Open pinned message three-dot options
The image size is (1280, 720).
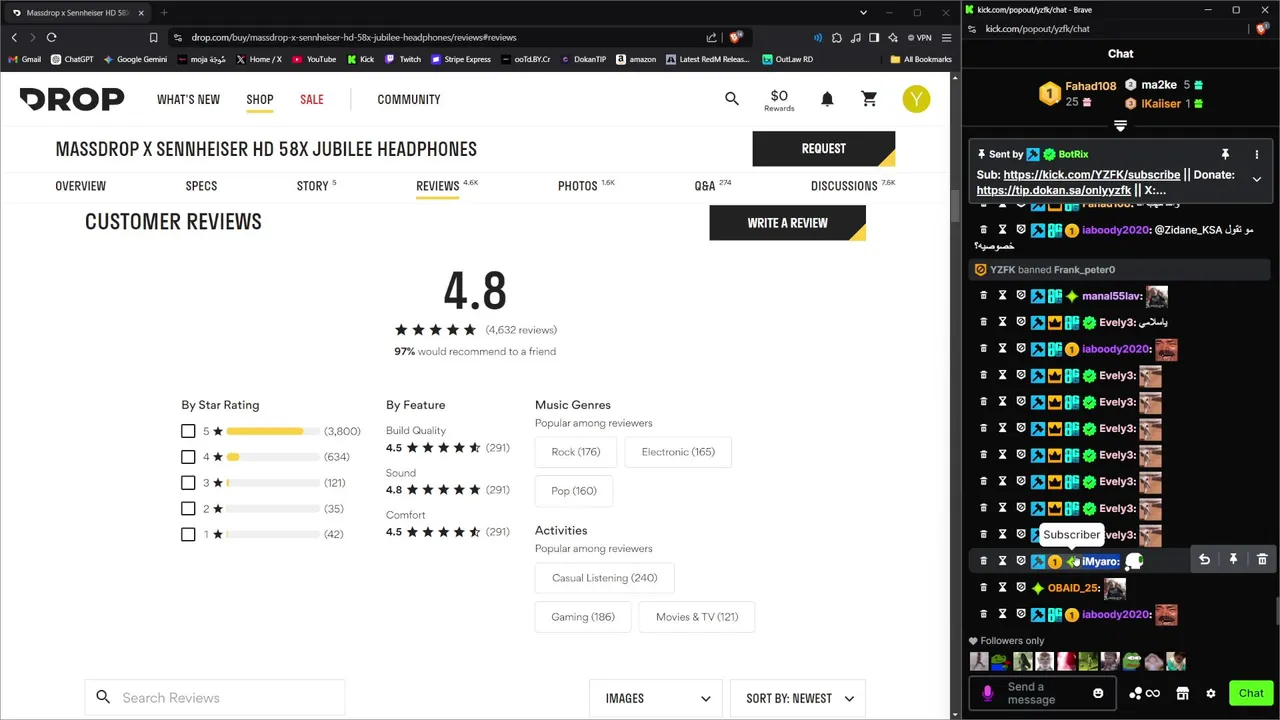point(1256,154)
